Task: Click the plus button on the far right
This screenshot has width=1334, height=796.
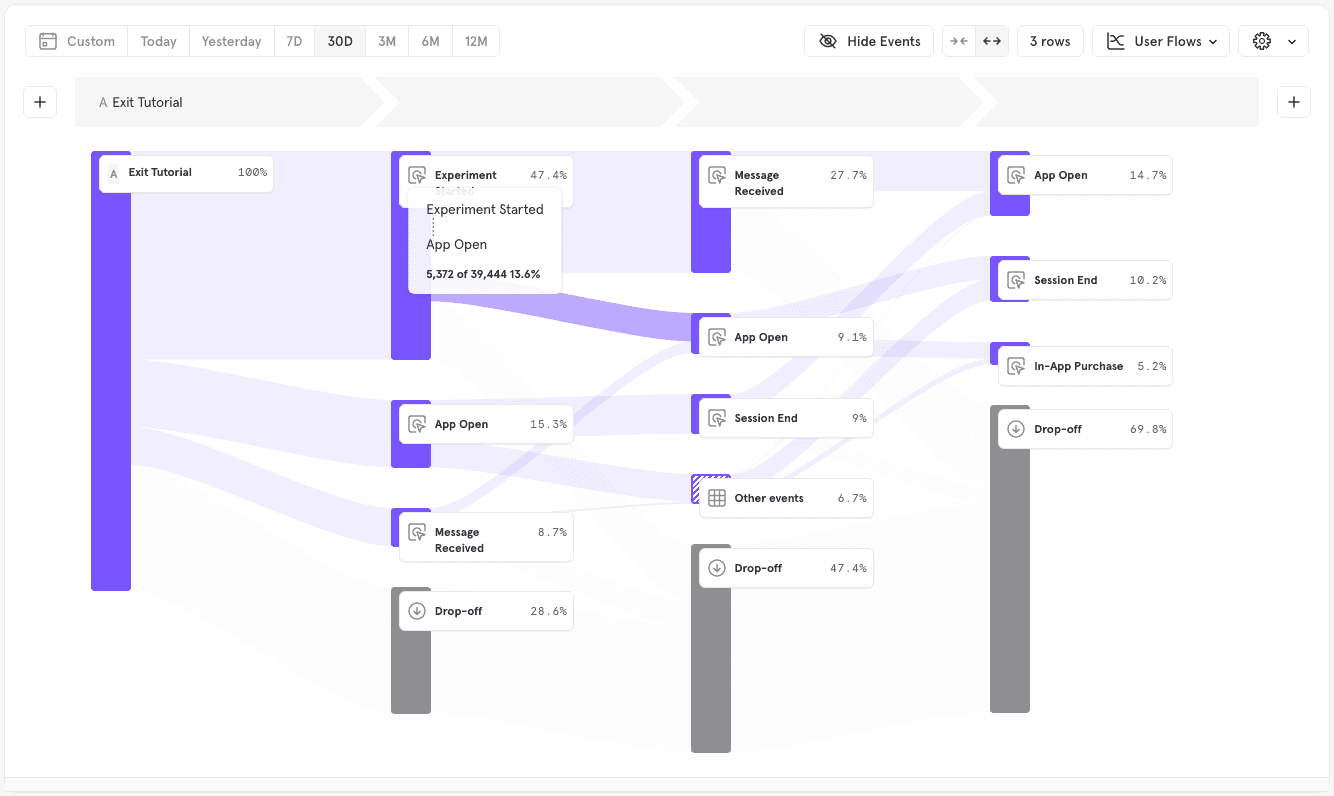Action: 1294,101
